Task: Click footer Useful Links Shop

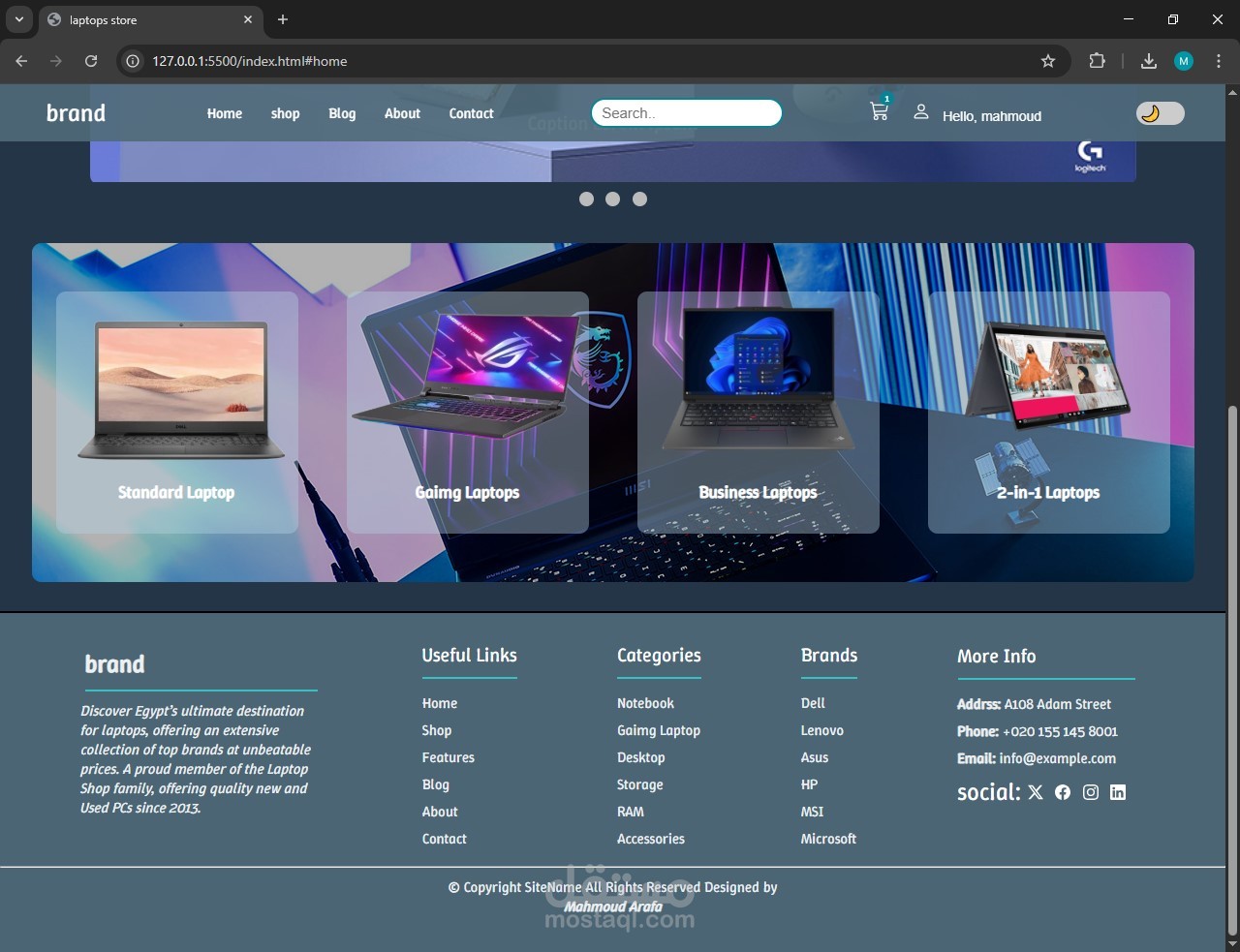Action: pyautogui.click(x=437, y=730)
